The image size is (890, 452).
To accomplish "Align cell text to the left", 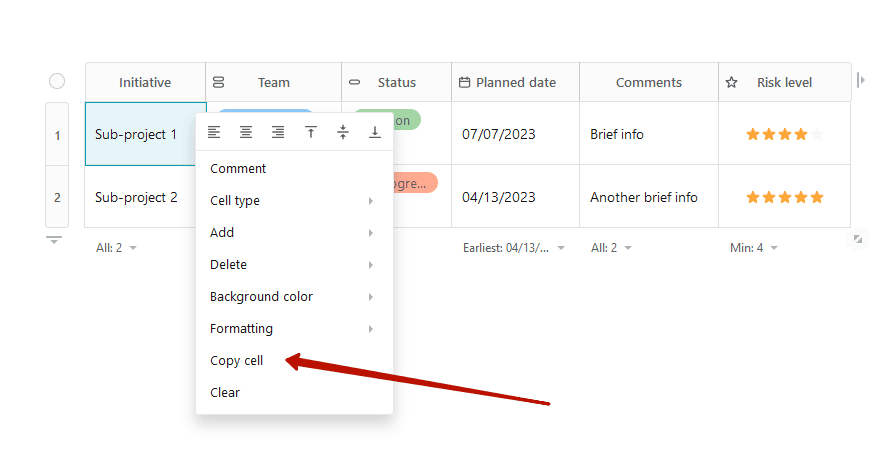I will coord(214,132).
